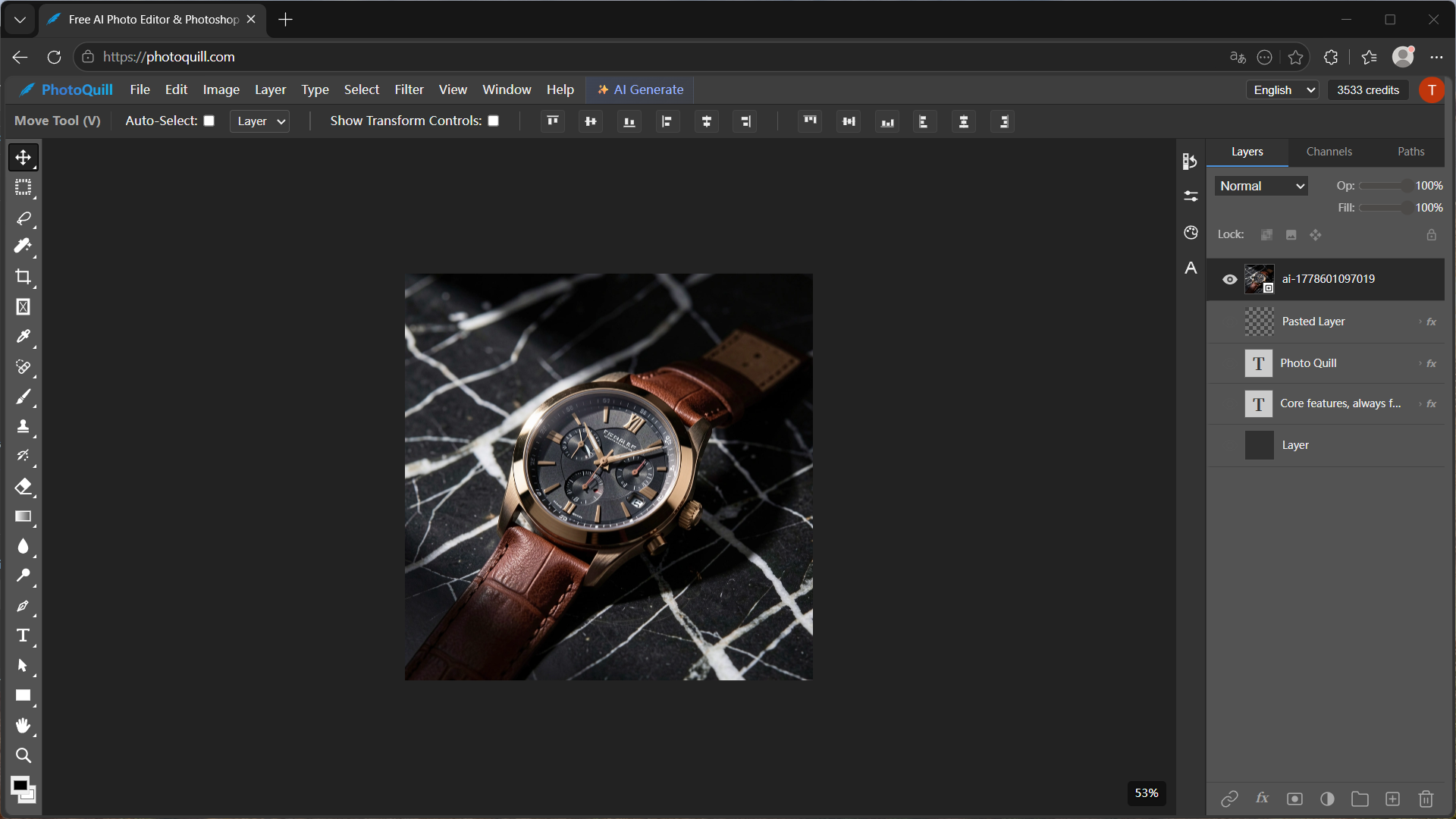Viewport: 1456px width, 819px height.
Task: Click the 3533 credits button
Action: 1367,89
